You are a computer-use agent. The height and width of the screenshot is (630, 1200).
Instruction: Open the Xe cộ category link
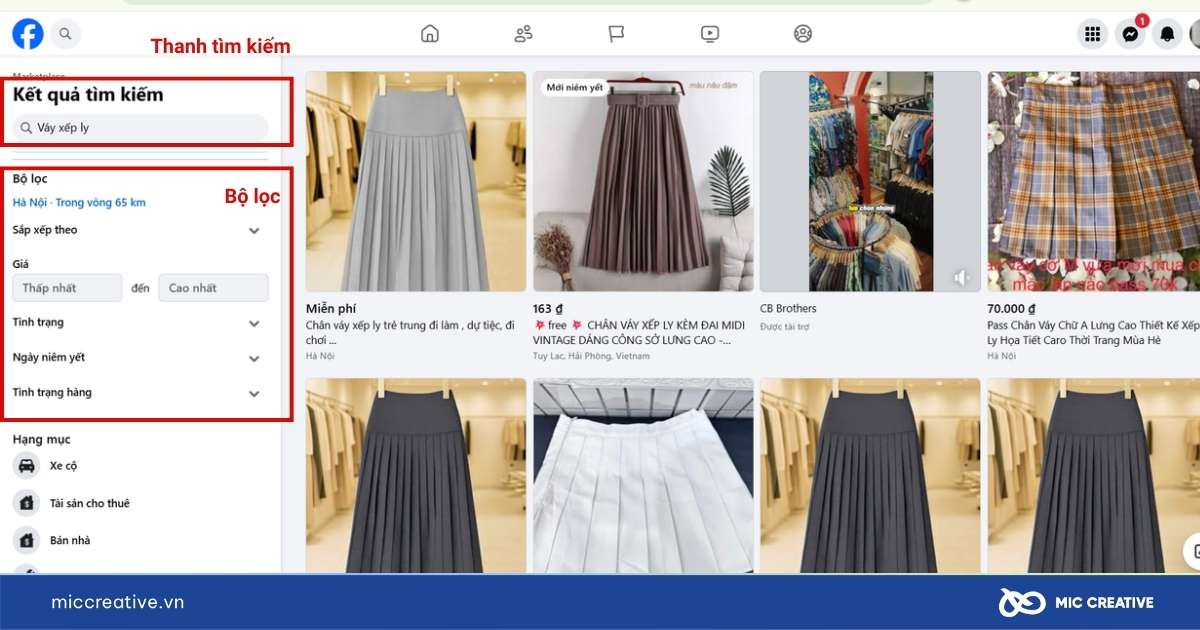point(63,466)
